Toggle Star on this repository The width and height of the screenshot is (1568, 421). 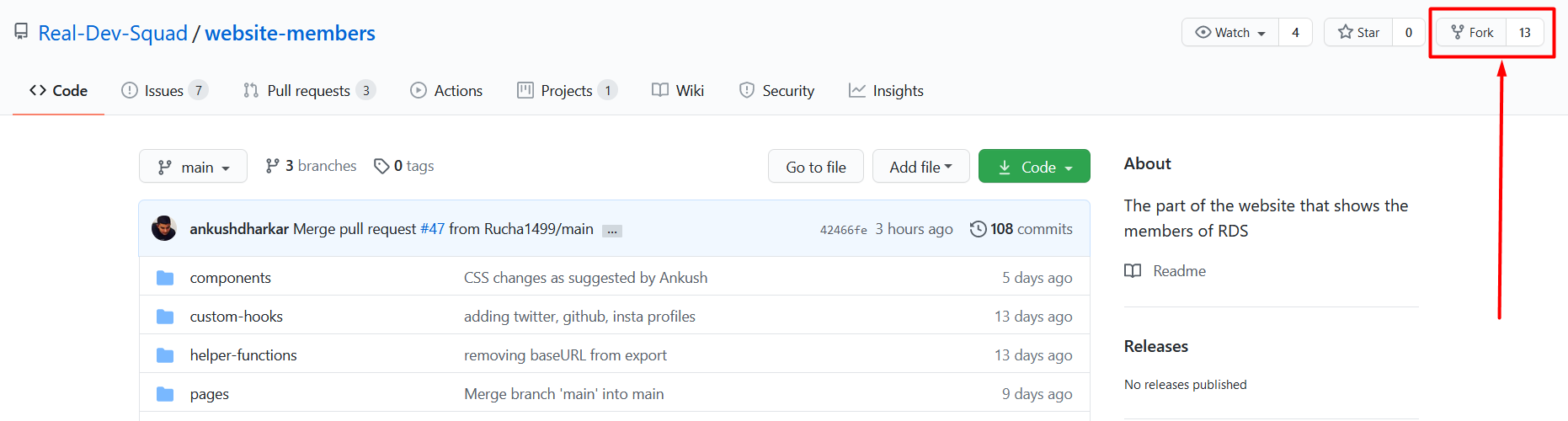pyautogui.click(x=1358, y=33)
